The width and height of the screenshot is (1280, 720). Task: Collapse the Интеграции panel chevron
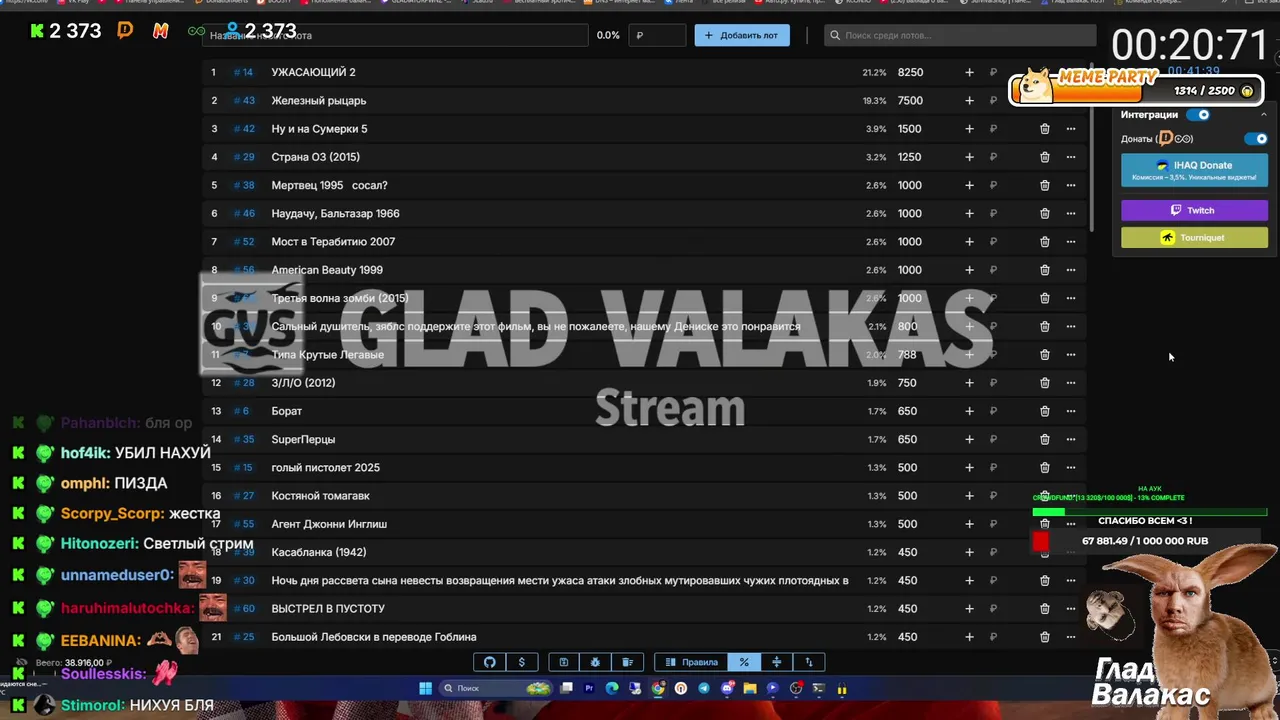(1263, 115)
